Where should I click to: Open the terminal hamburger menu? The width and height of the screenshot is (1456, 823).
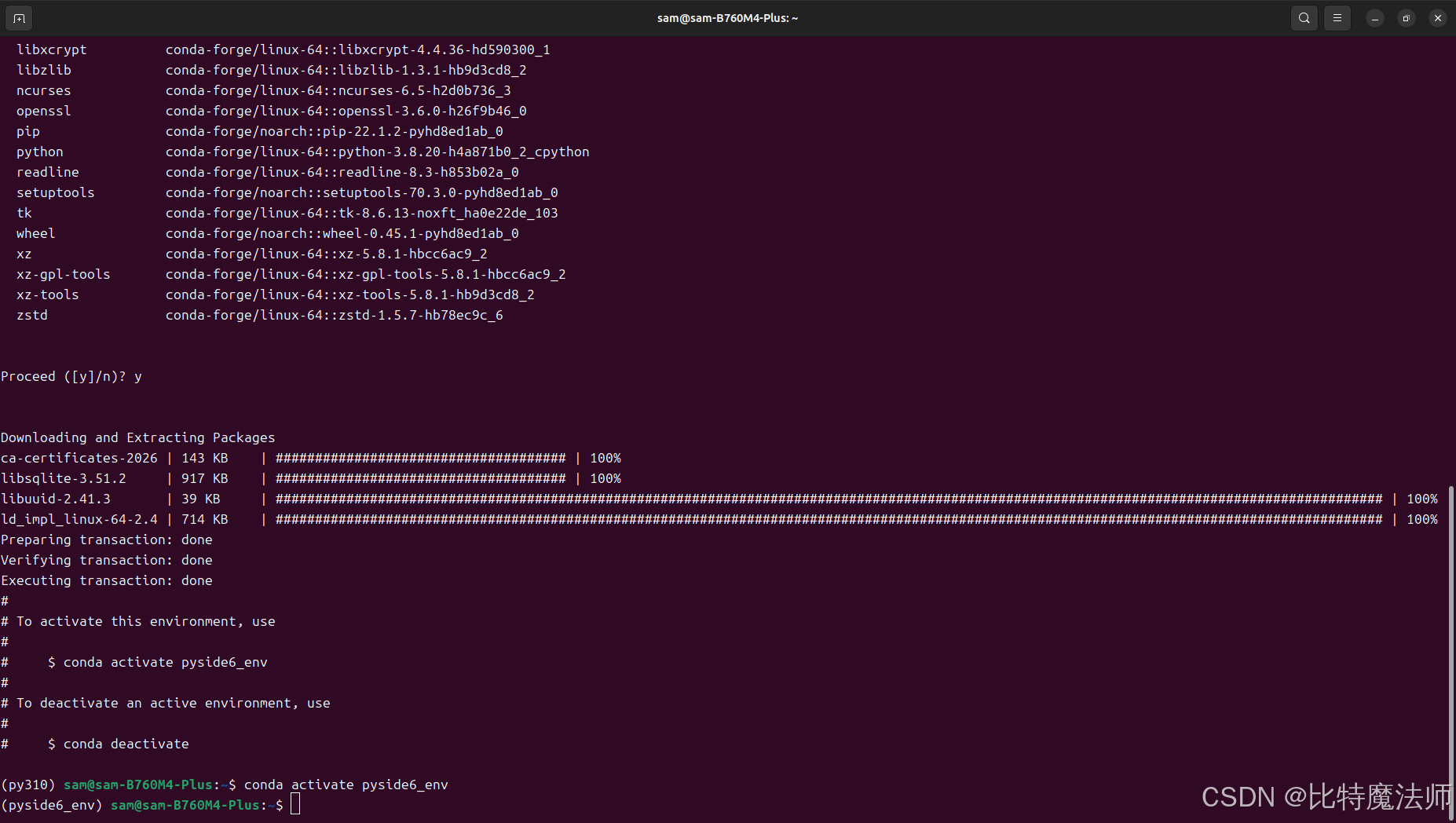[x=1337, y=17]
